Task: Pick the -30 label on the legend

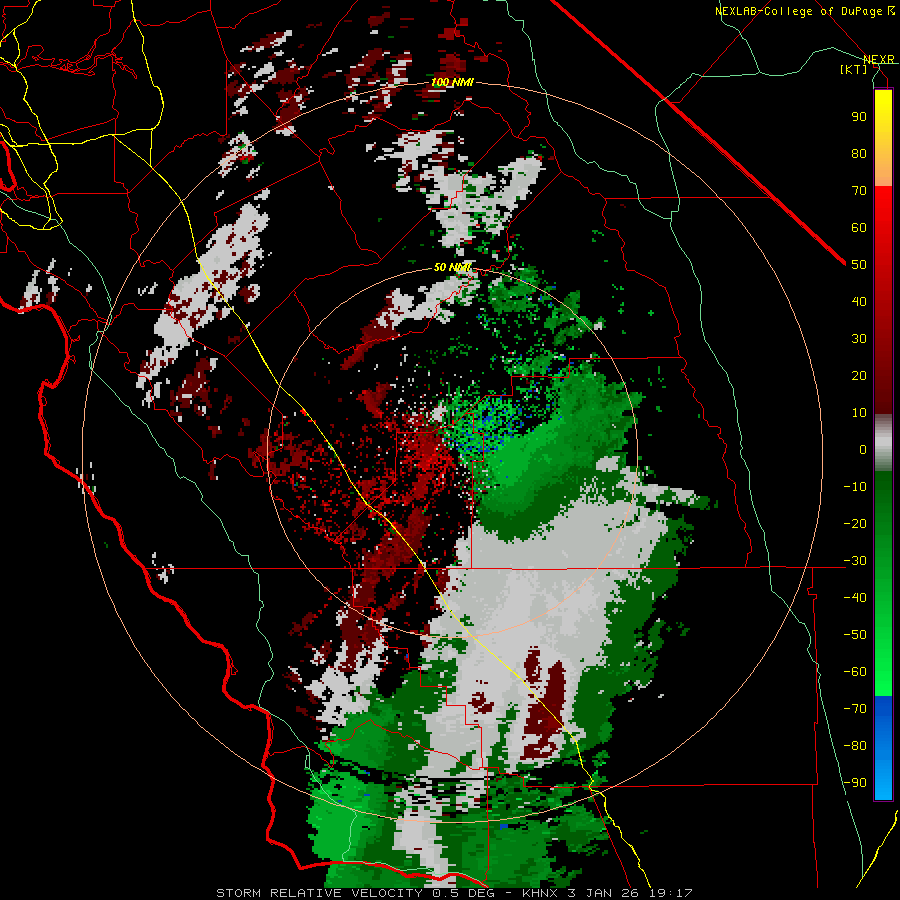Action: [x=855, y=561]
